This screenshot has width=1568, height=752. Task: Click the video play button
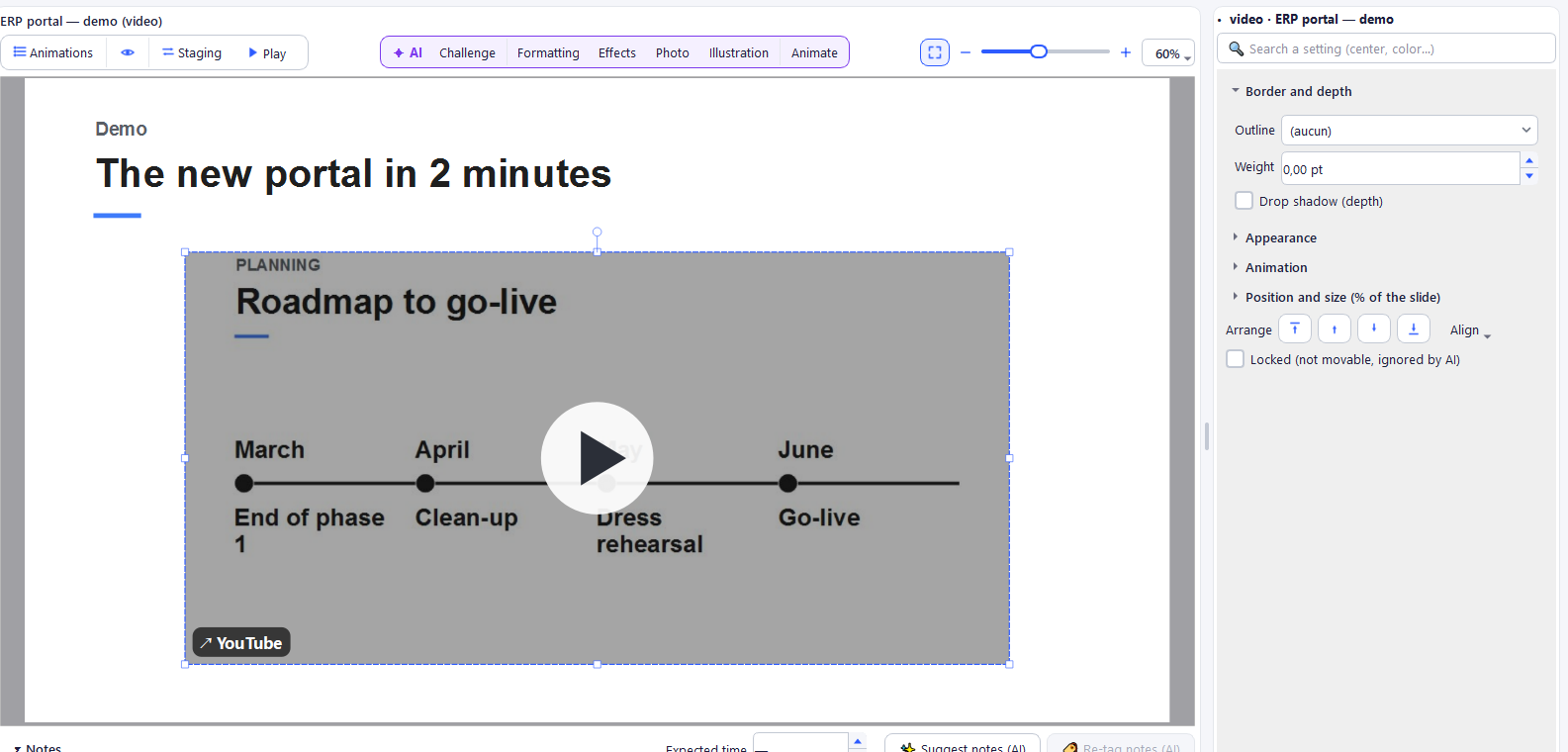[x=597, y=458]
